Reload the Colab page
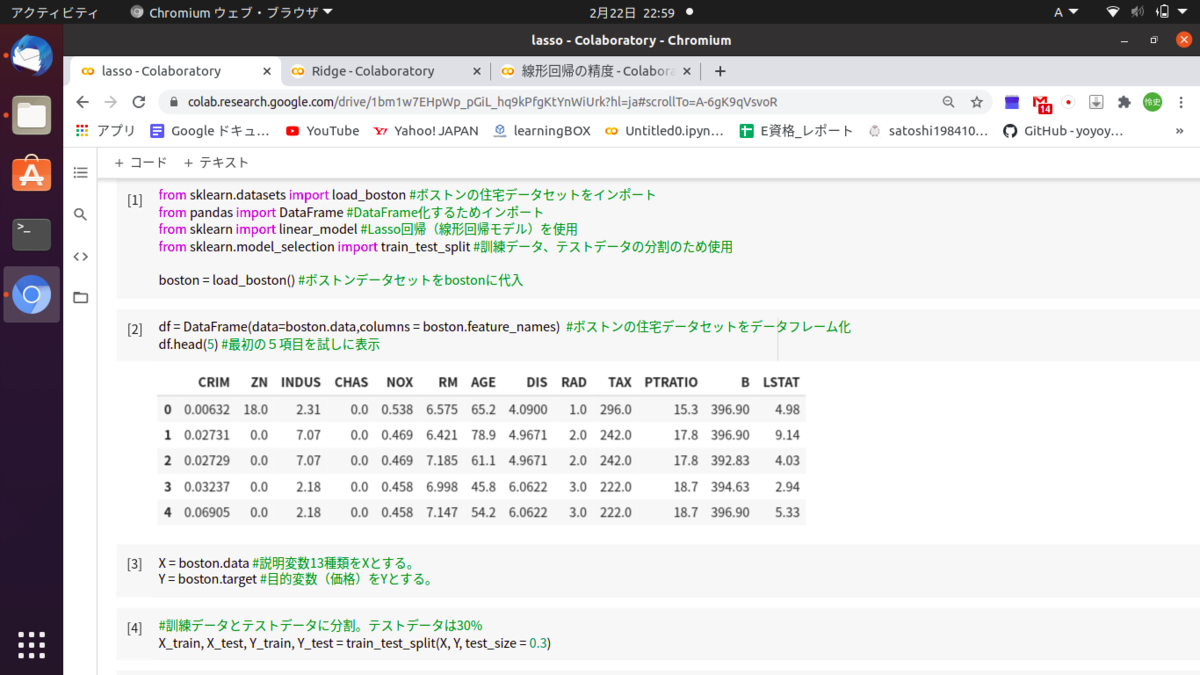This screenshot has width=1200, height=675. (139, 102)
